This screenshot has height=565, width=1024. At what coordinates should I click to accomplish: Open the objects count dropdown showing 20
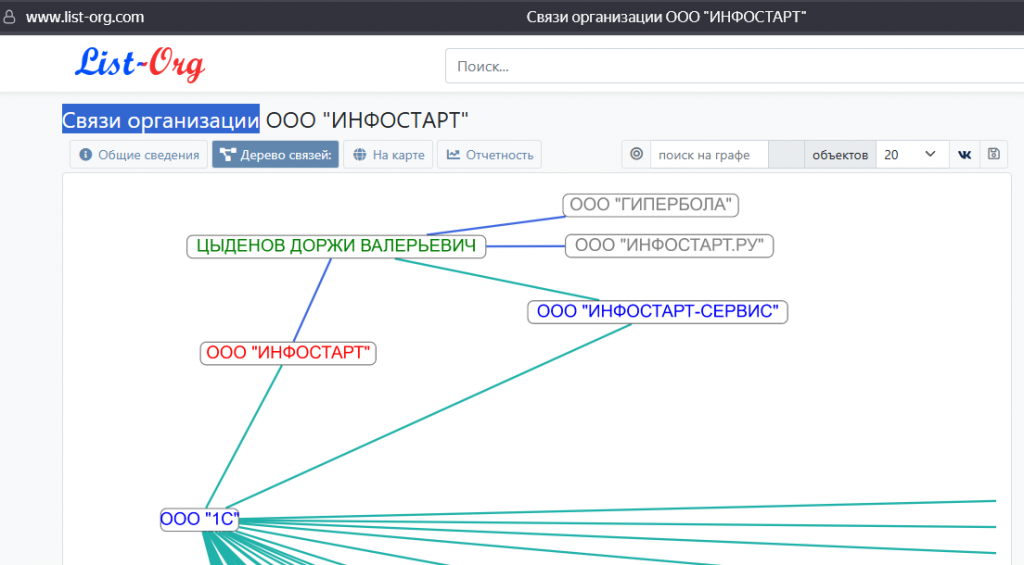pos(912,155)
